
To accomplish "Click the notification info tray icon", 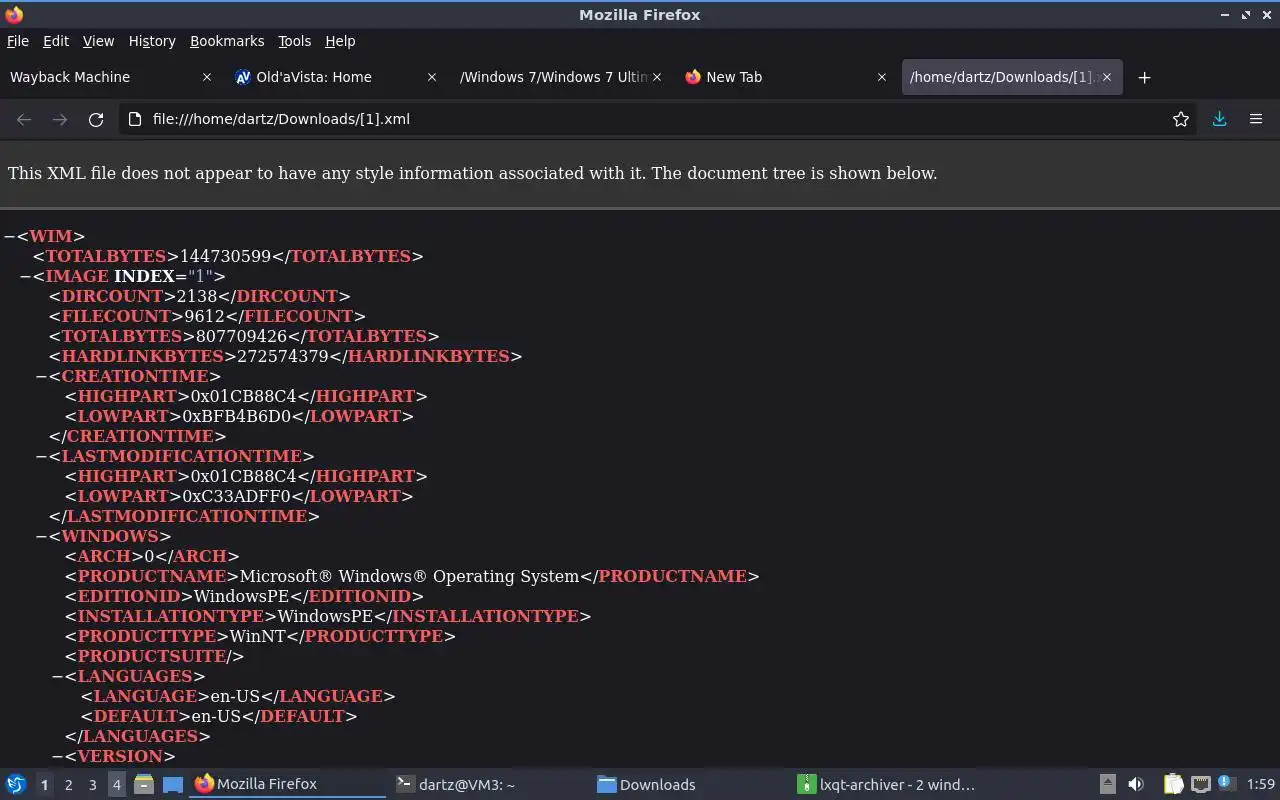I will pyautogui.click(x=1227, y=783).
